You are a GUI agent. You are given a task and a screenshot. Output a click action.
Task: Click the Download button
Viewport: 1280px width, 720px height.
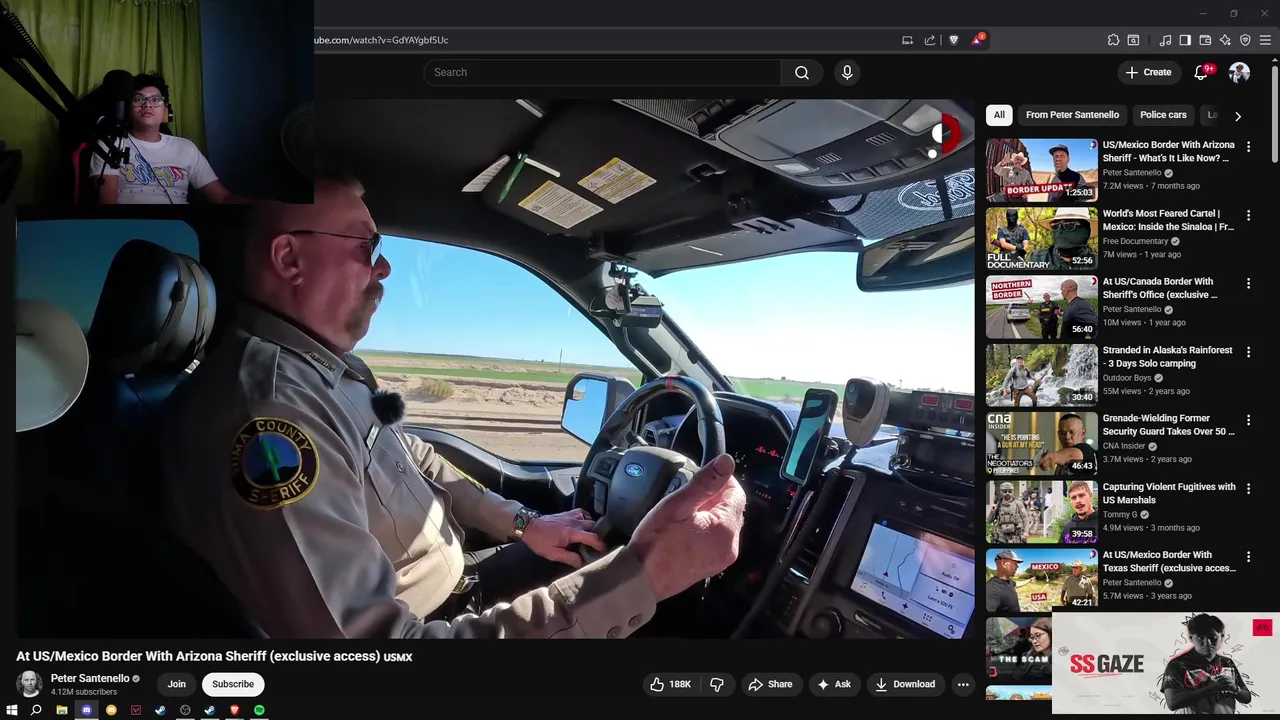(x=905, y=684)
